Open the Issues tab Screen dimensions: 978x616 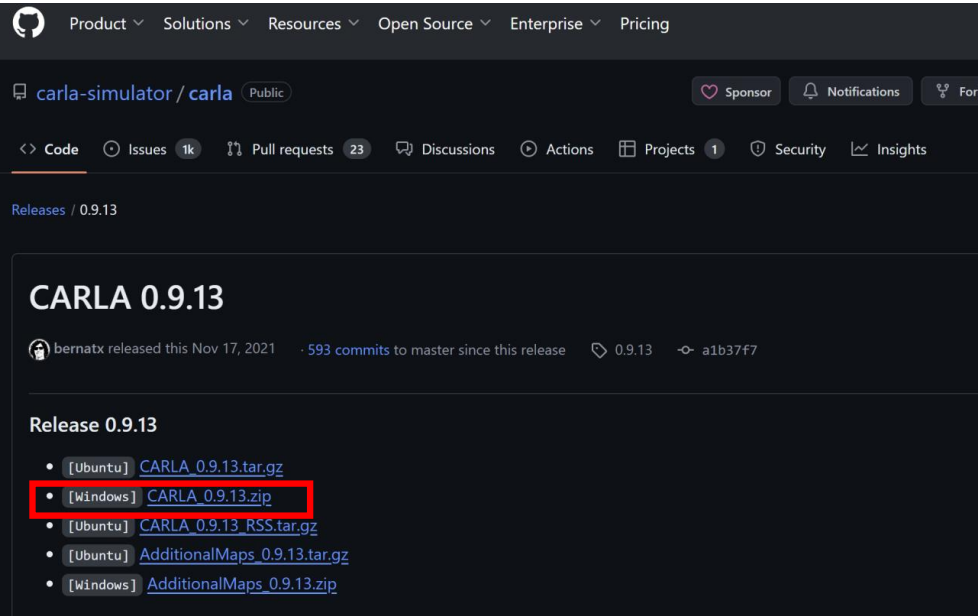[152, 149]
